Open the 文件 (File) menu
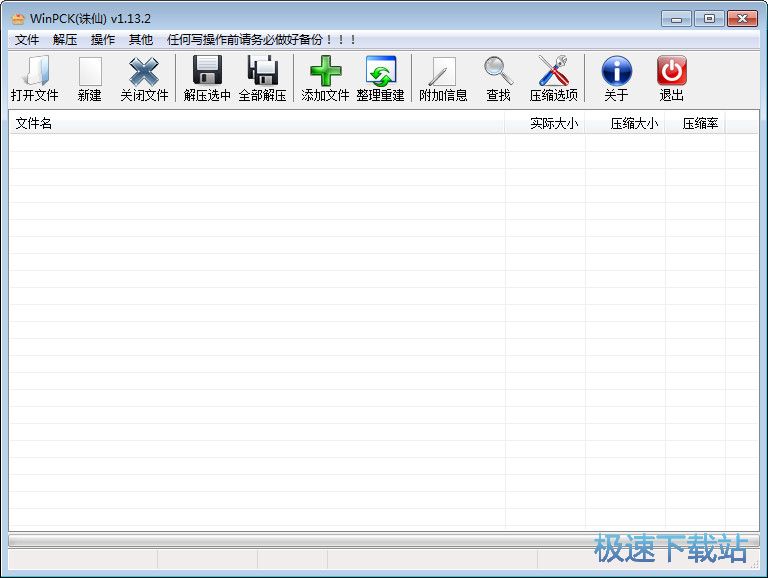768x578 pixels. pos(27,40)
